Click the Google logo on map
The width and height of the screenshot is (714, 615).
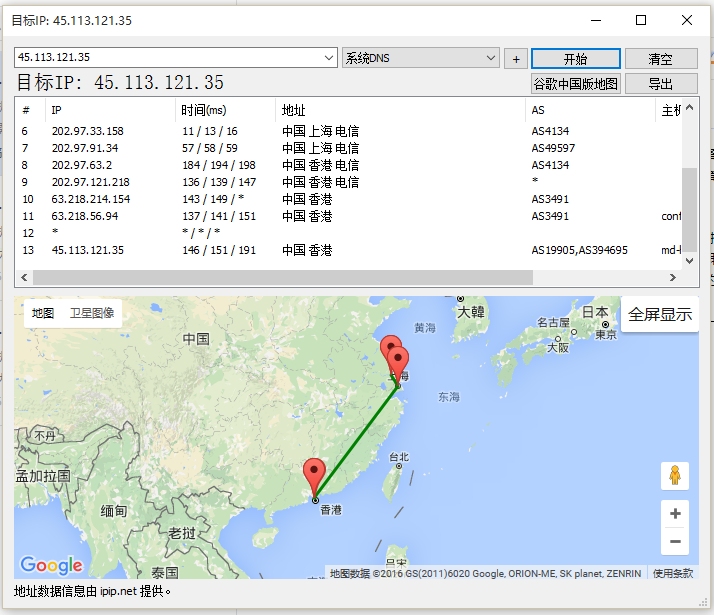(51, 566)
